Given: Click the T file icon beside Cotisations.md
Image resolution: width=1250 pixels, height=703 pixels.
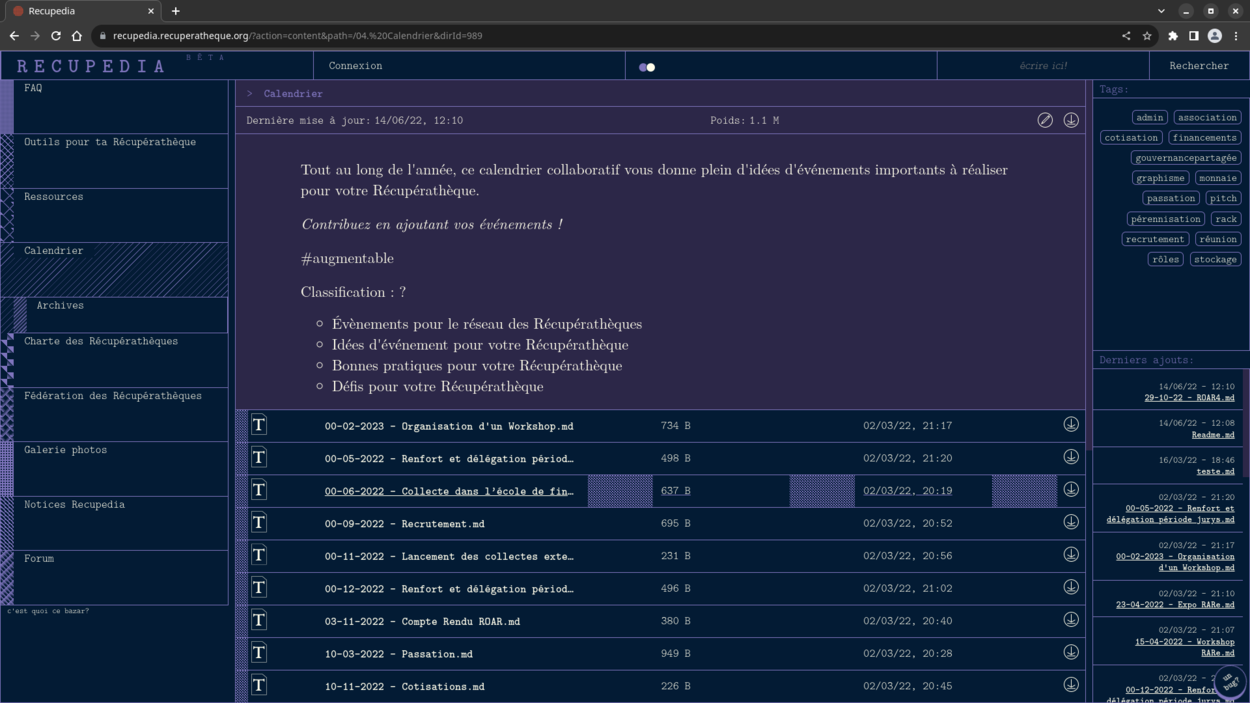Looking at the screenshot, I should (259, 686).
